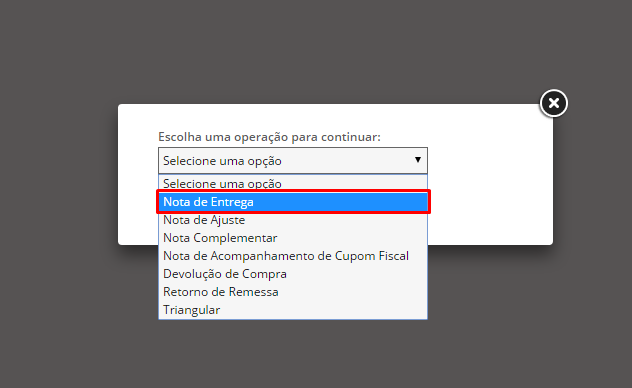Choose the blue highlighted delivery note option
The image size is (632, 388).
pyautogui.click(x=293, y=202)
